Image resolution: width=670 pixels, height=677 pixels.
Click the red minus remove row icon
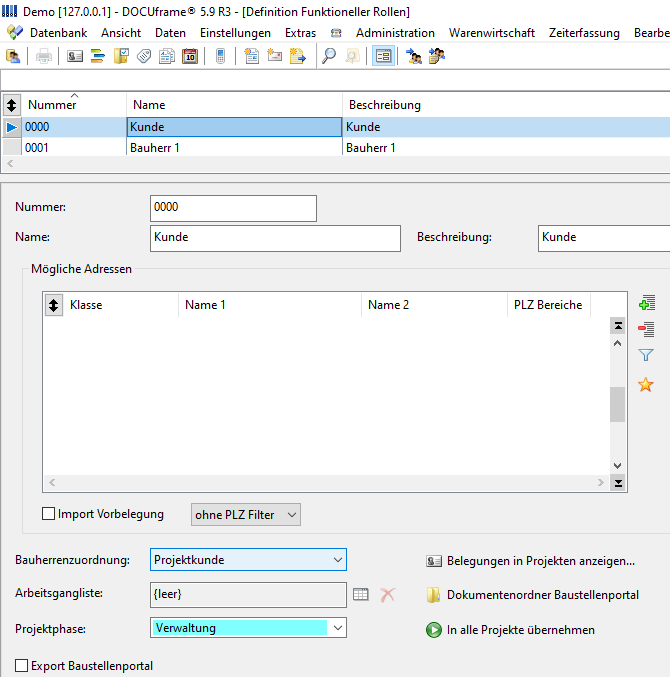click(x=646, y=329)
